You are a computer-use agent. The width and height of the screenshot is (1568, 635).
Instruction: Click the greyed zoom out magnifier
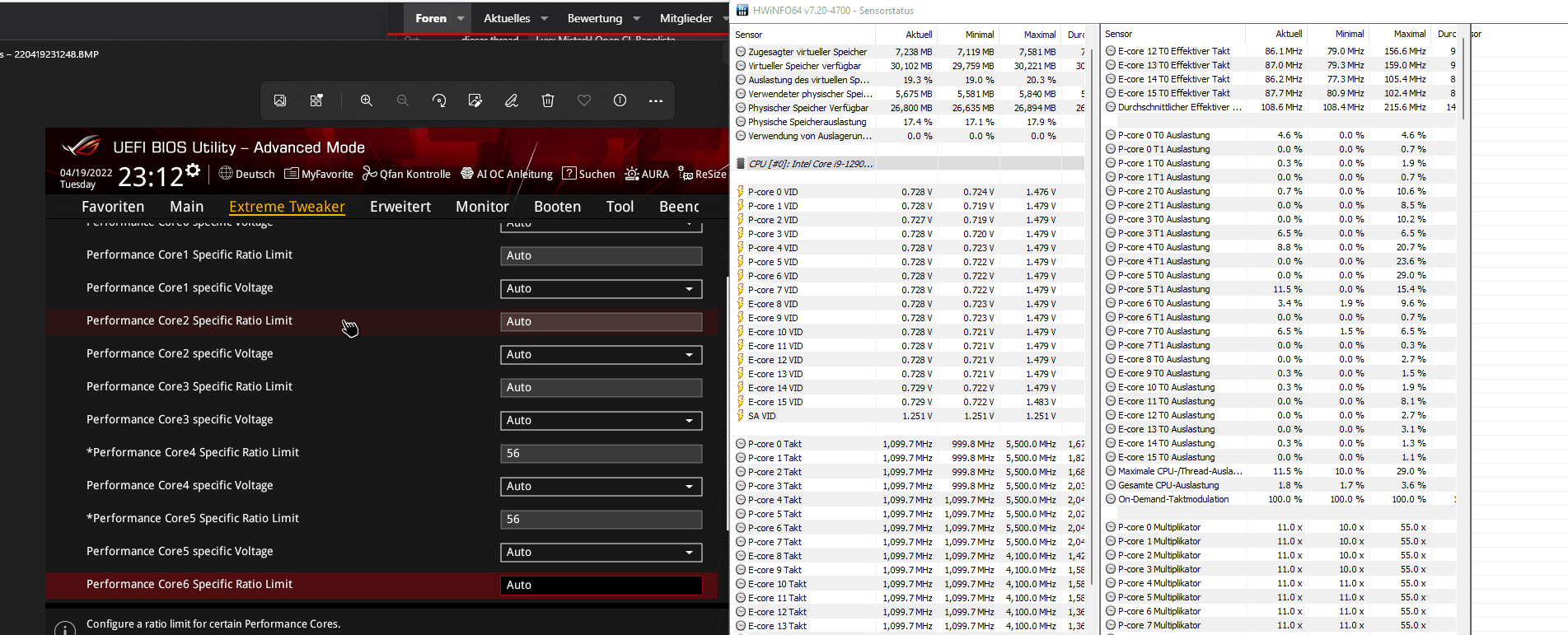[403, 100]
